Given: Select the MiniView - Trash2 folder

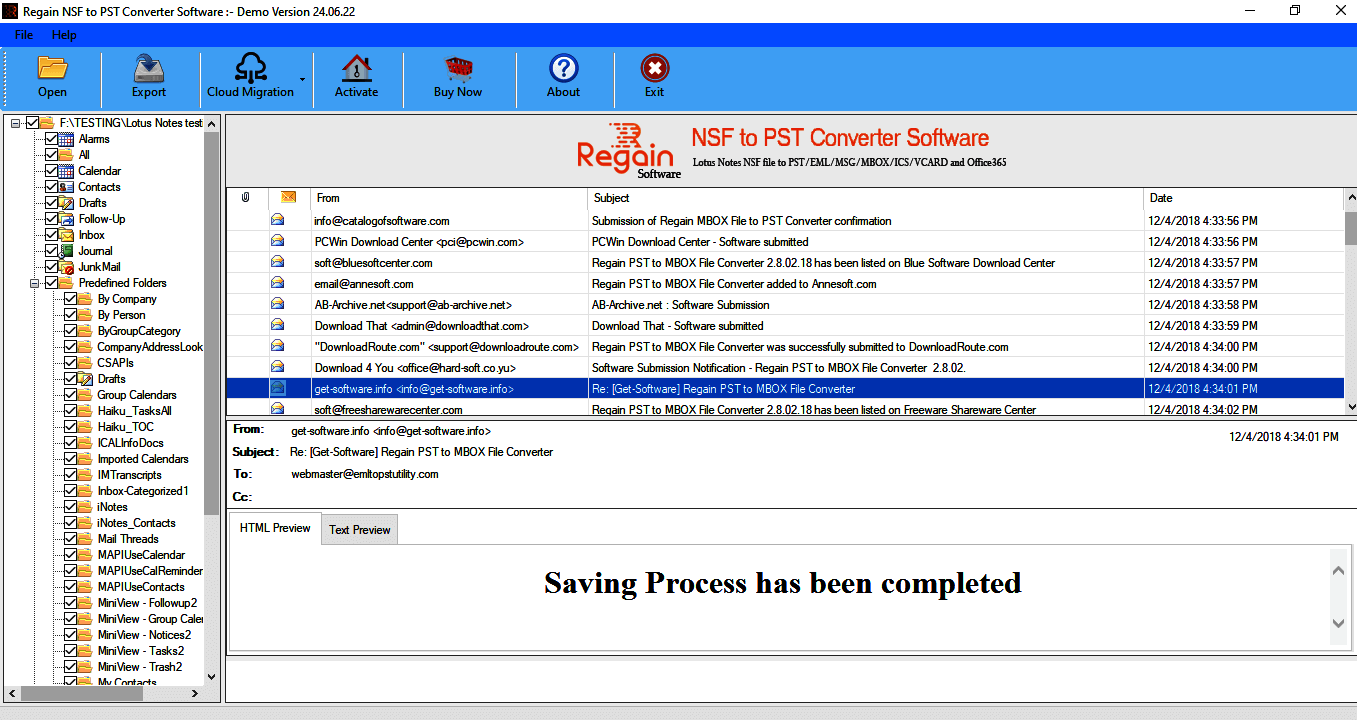Looking at the screenshot, I should pyautogui.click(x=140, y=667).
